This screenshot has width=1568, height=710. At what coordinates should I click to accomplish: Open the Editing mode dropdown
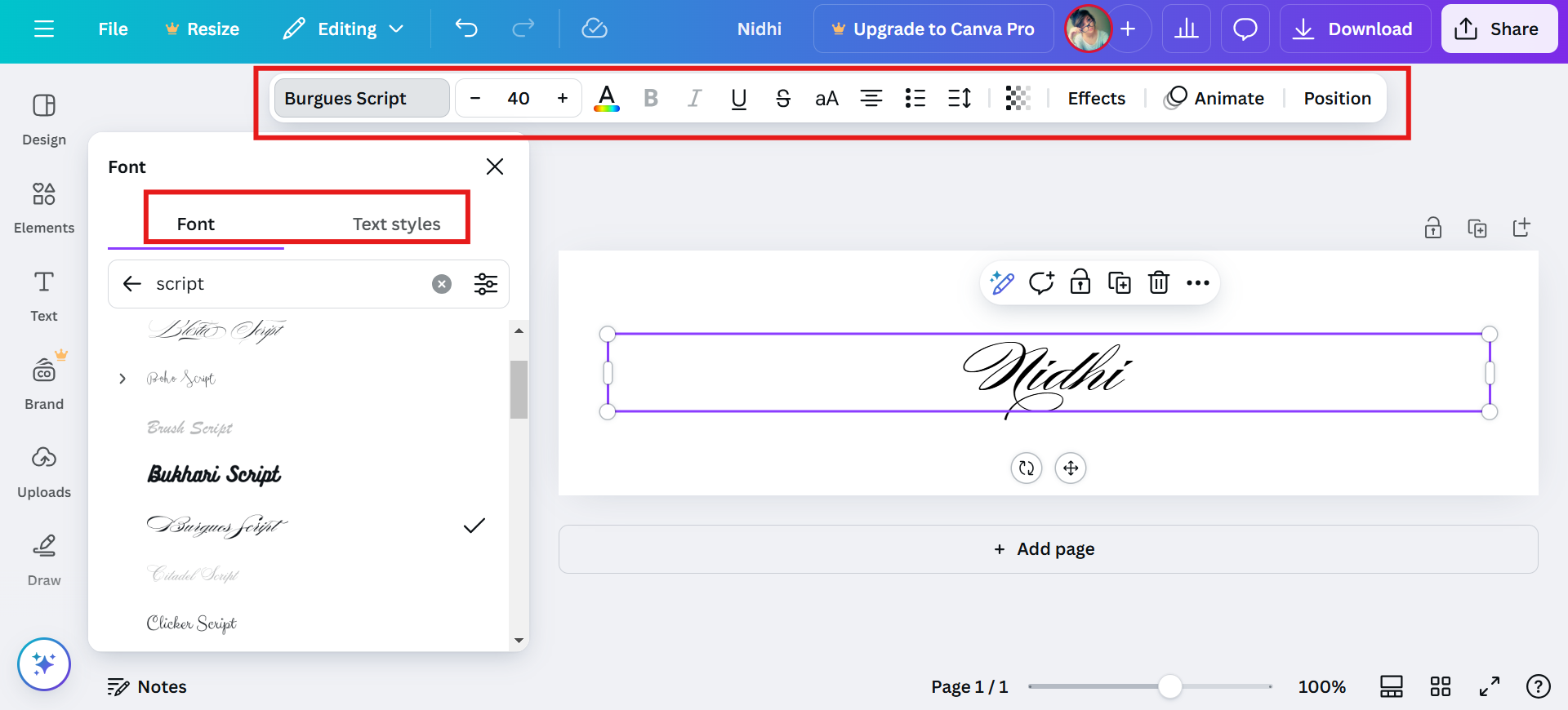click(343, 29)
